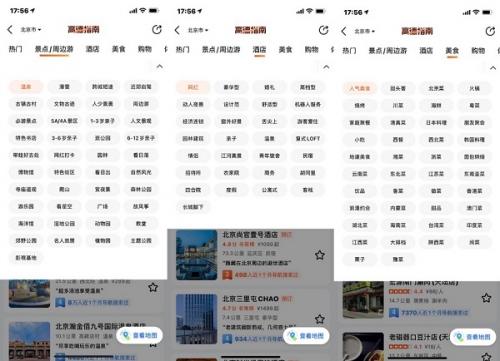
Task: Go back using the arrow on the 景点 screen
Action: [10, 30]
